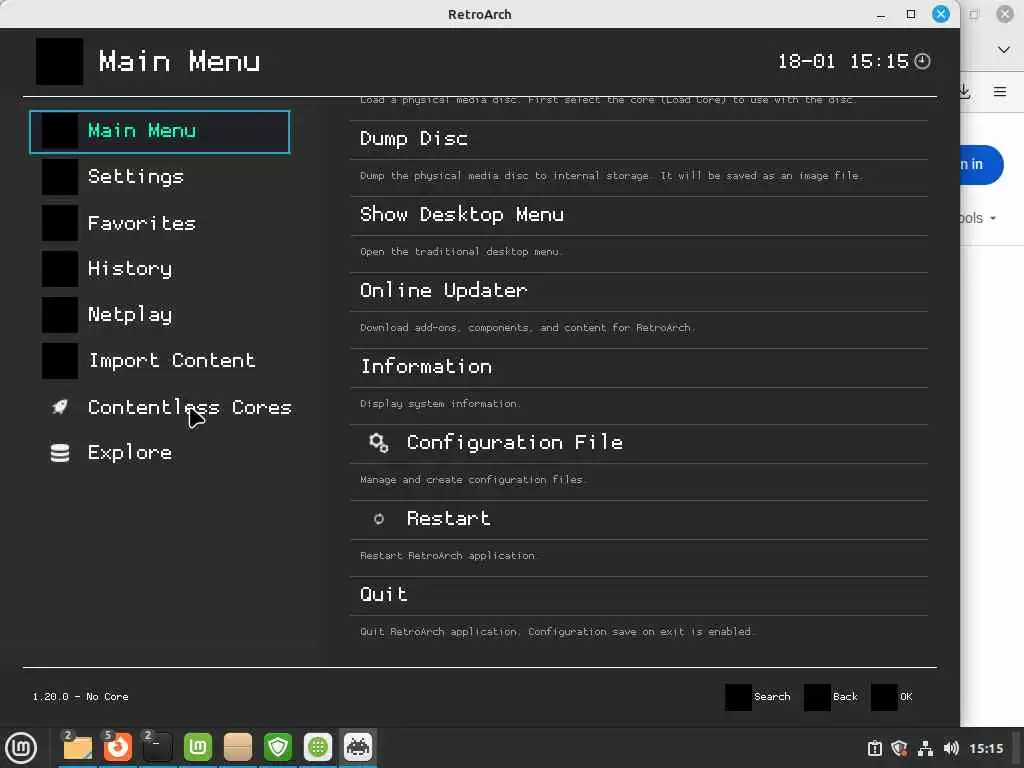1024x768 pixels.
Task: Open the terminal from the taskbar
Action: (157, 747)
